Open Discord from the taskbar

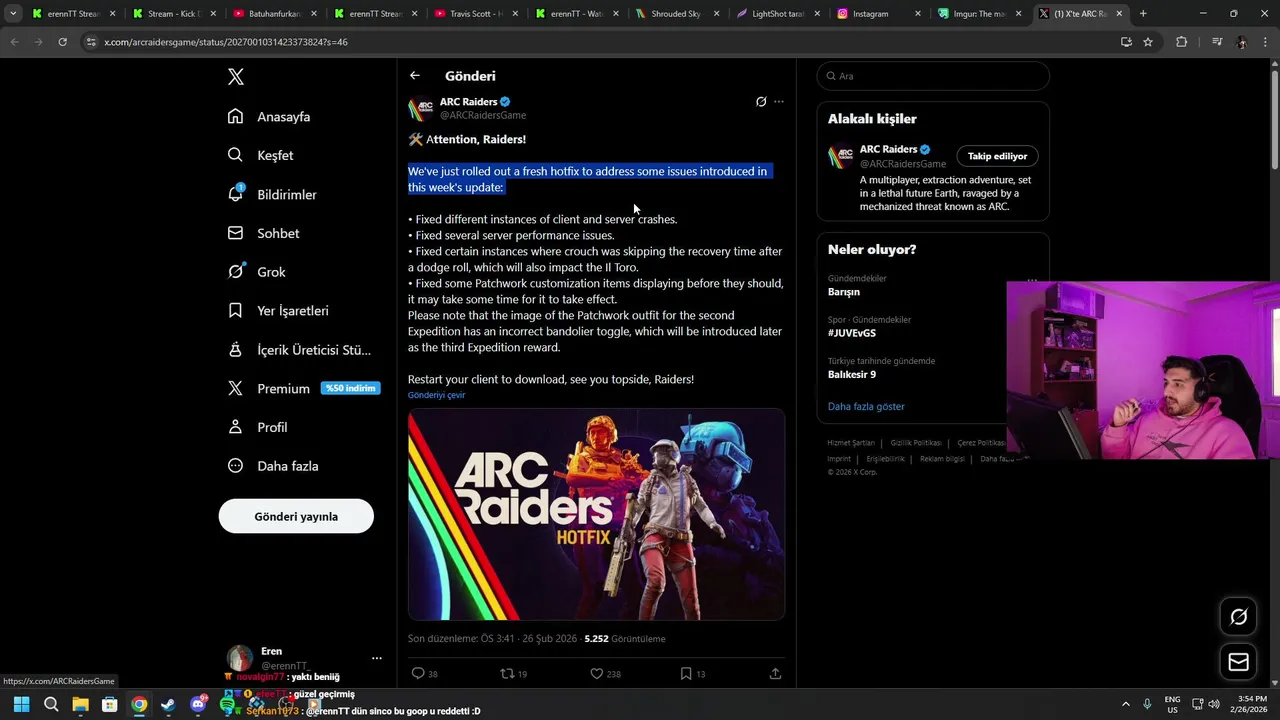pyautogui.click(x=198, y=705)
